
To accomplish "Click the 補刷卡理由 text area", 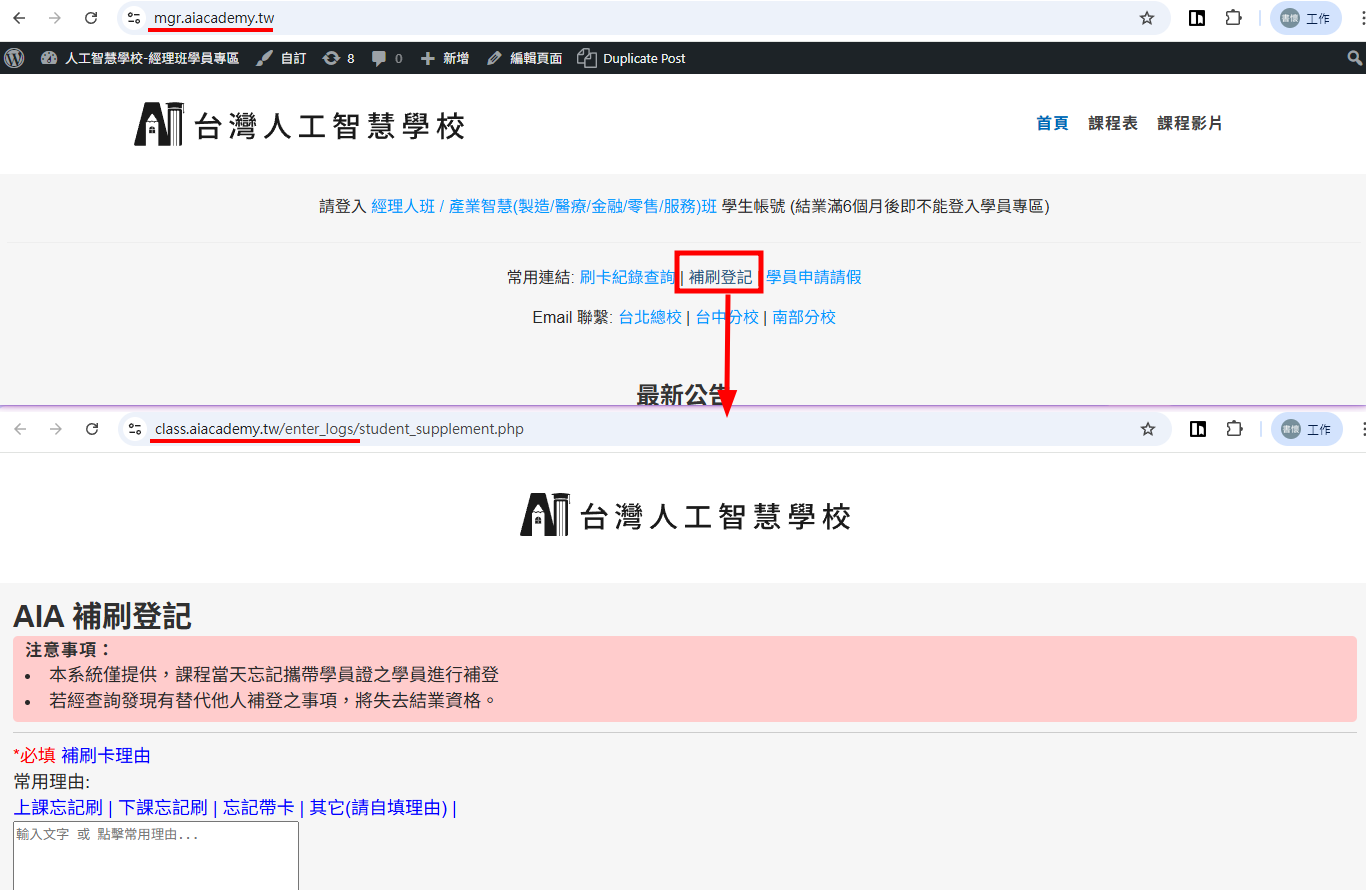I will (x=155, y=856).
